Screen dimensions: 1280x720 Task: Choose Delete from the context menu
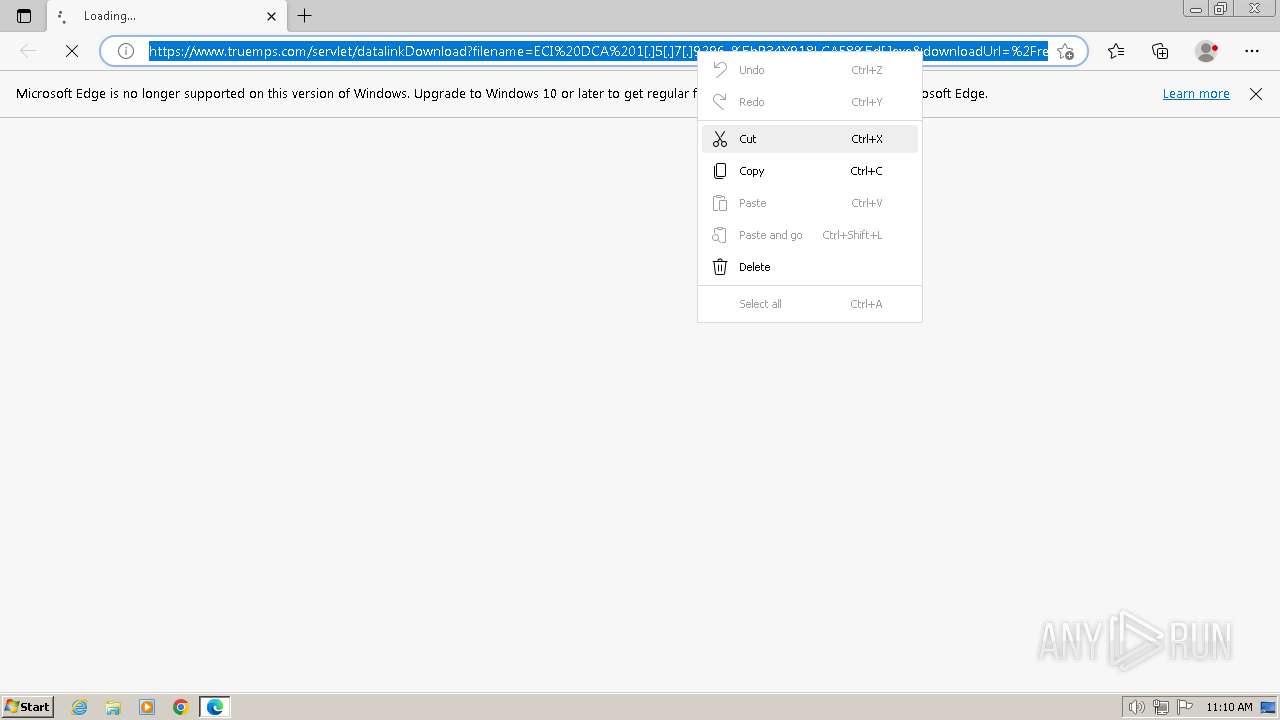point(810,267)
